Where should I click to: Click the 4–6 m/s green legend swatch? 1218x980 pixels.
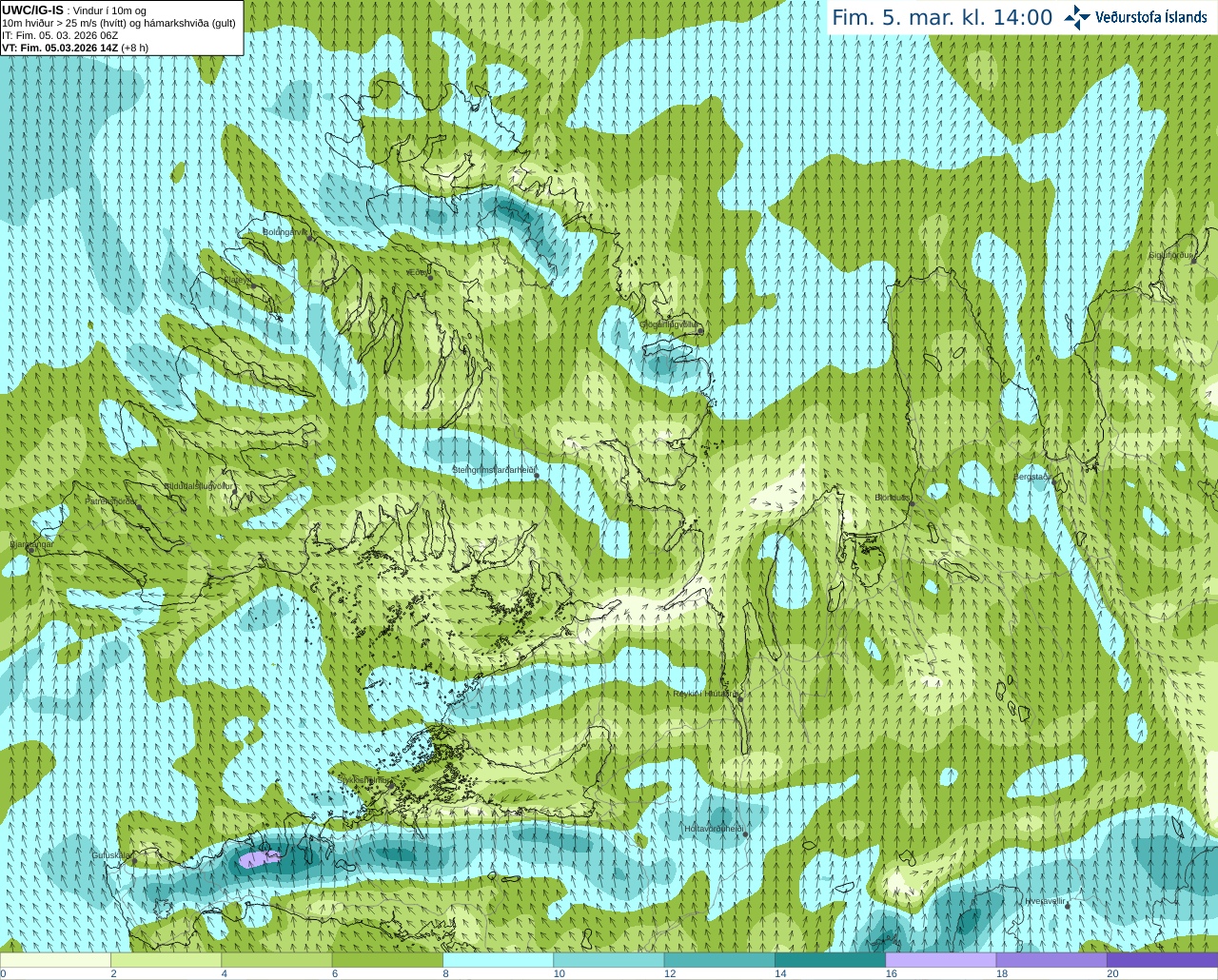click(277, 960)
